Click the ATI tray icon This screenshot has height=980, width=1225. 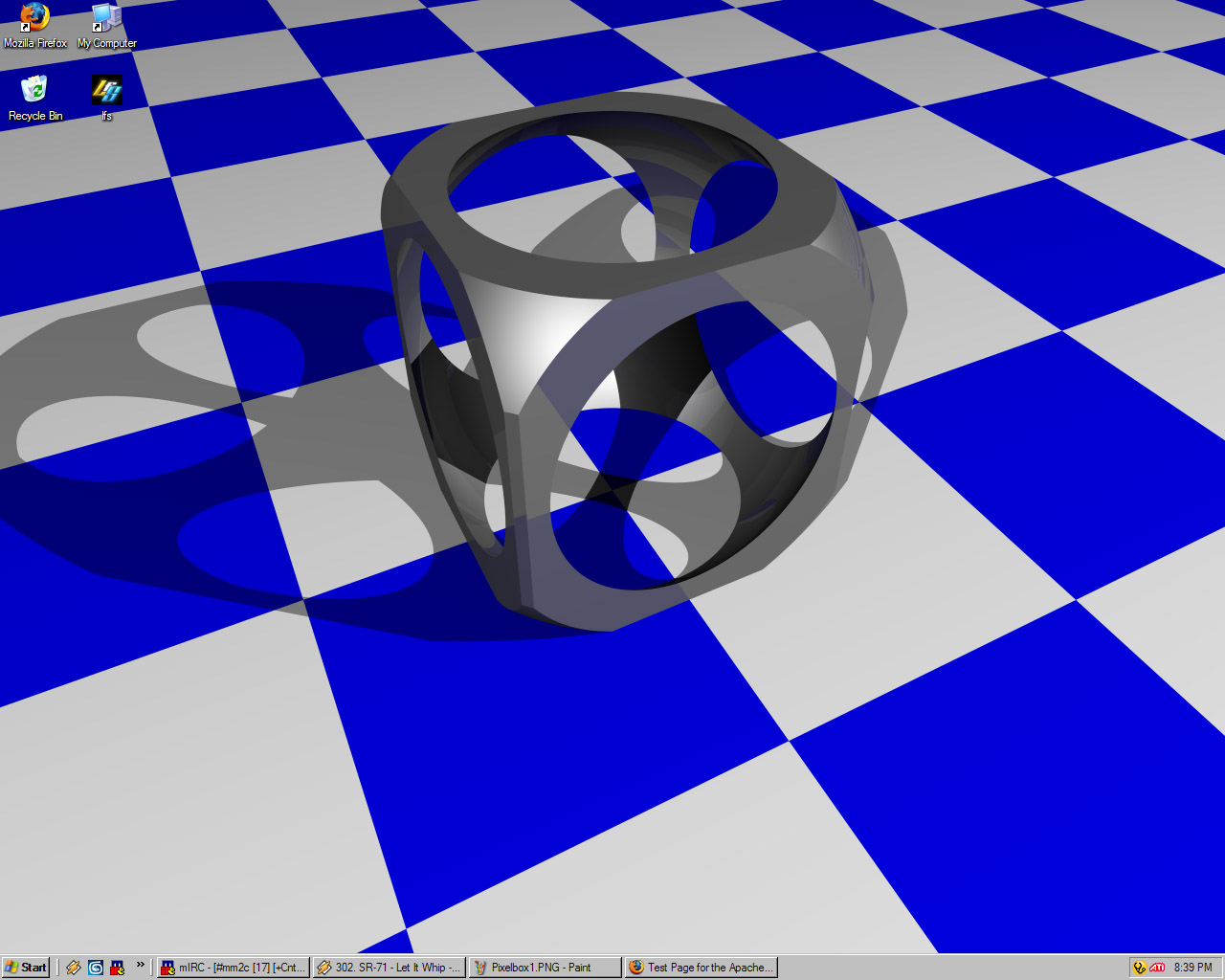coord(1157,968)
